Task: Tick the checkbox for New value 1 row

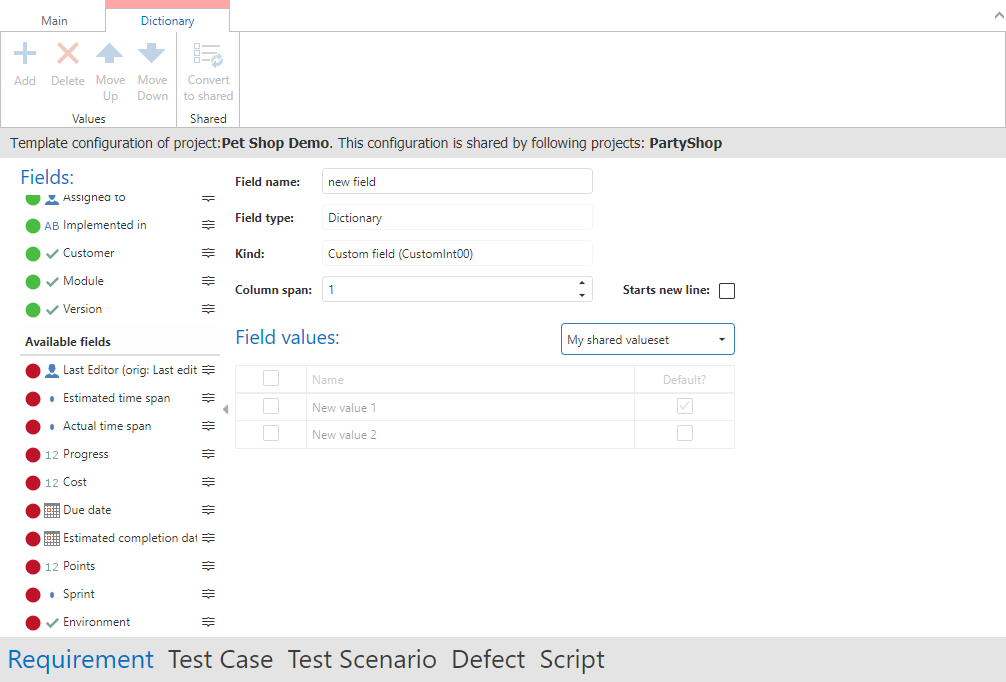Action: coord(271,407)
